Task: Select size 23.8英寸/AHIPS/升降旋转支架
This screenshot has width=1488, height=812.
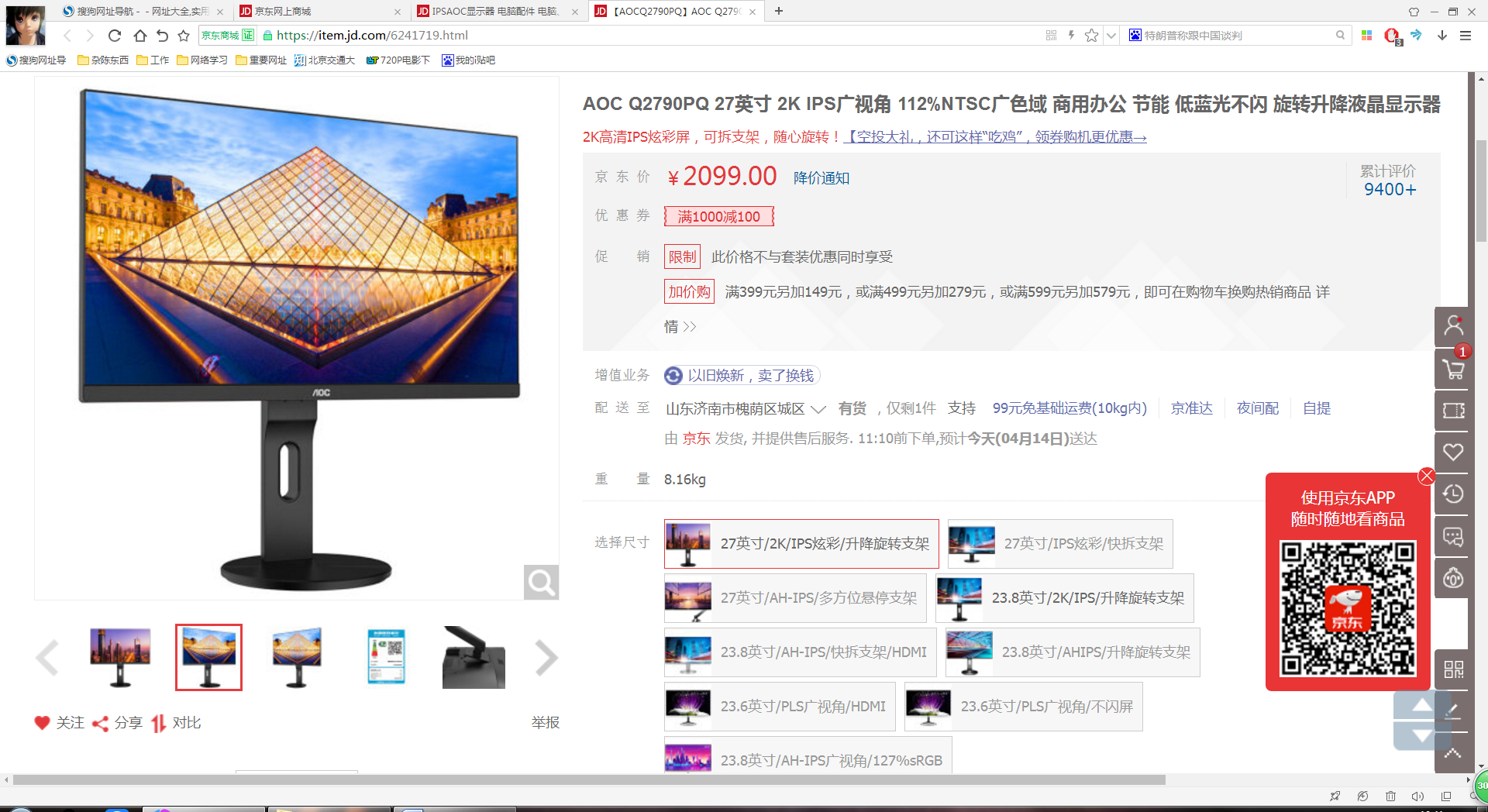Action: pos(1073,652)
